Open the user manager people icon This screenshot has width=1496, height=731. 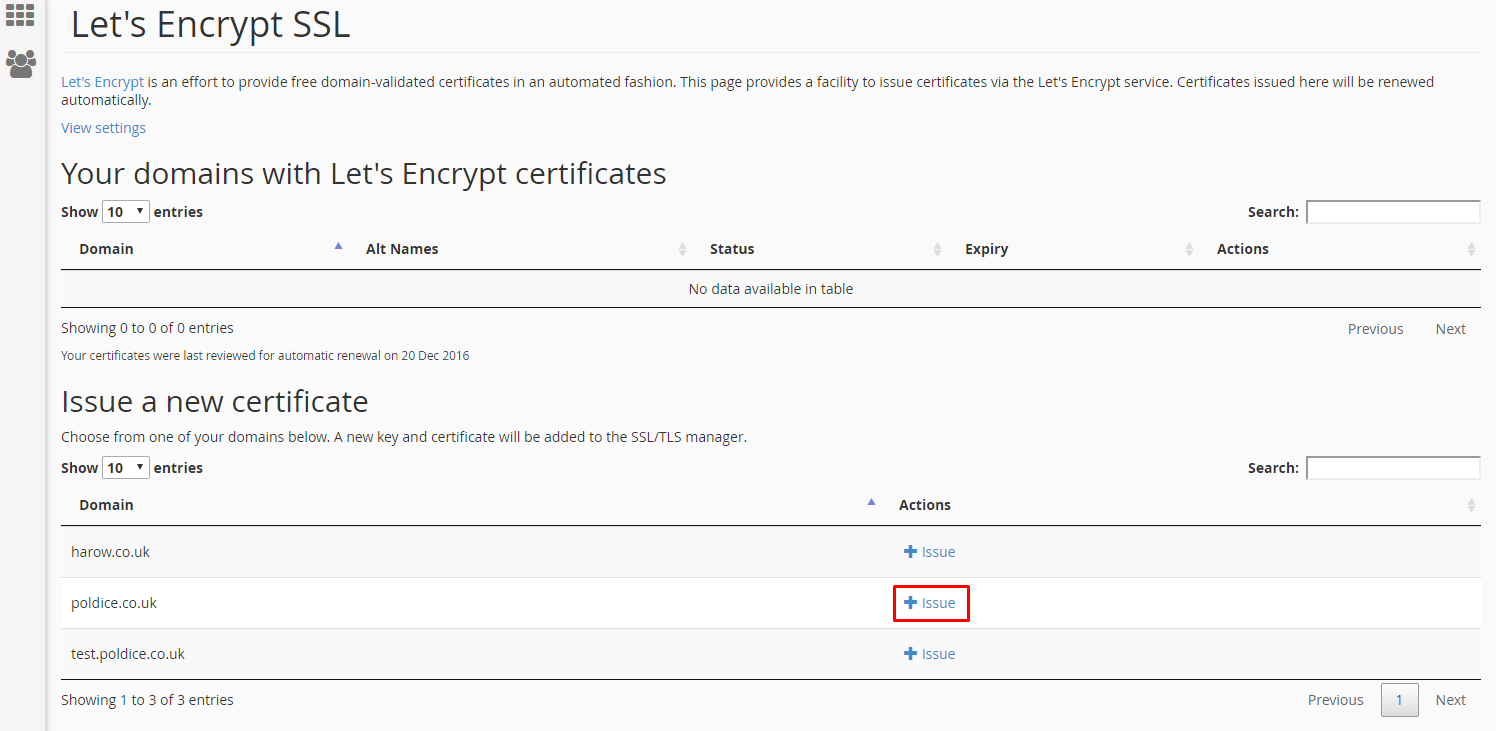20,64
